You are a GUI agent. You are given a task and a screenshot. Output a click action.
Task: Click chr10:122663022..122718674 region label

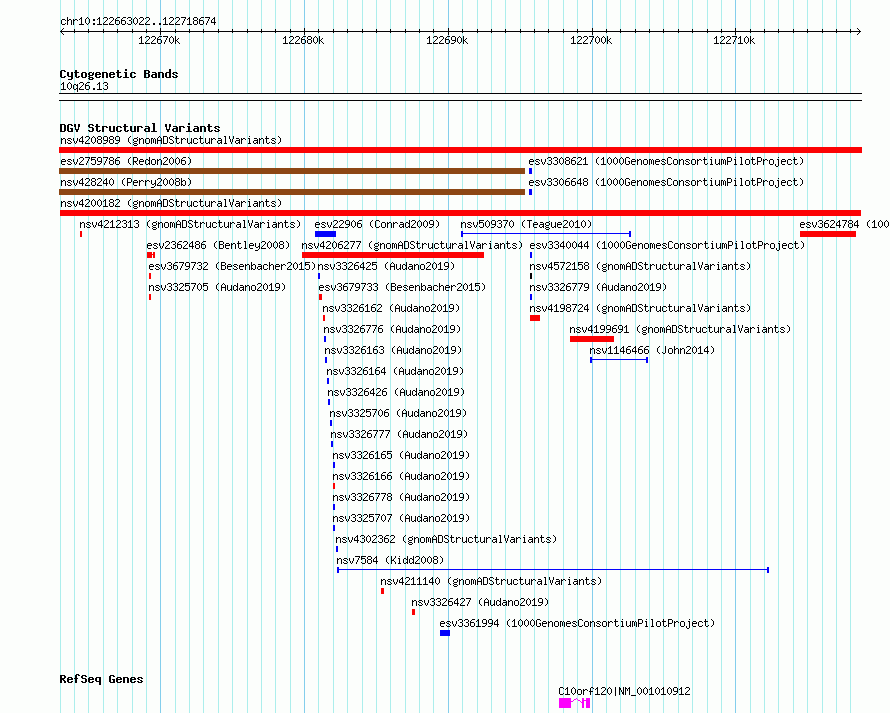click(x=138, y=22)
